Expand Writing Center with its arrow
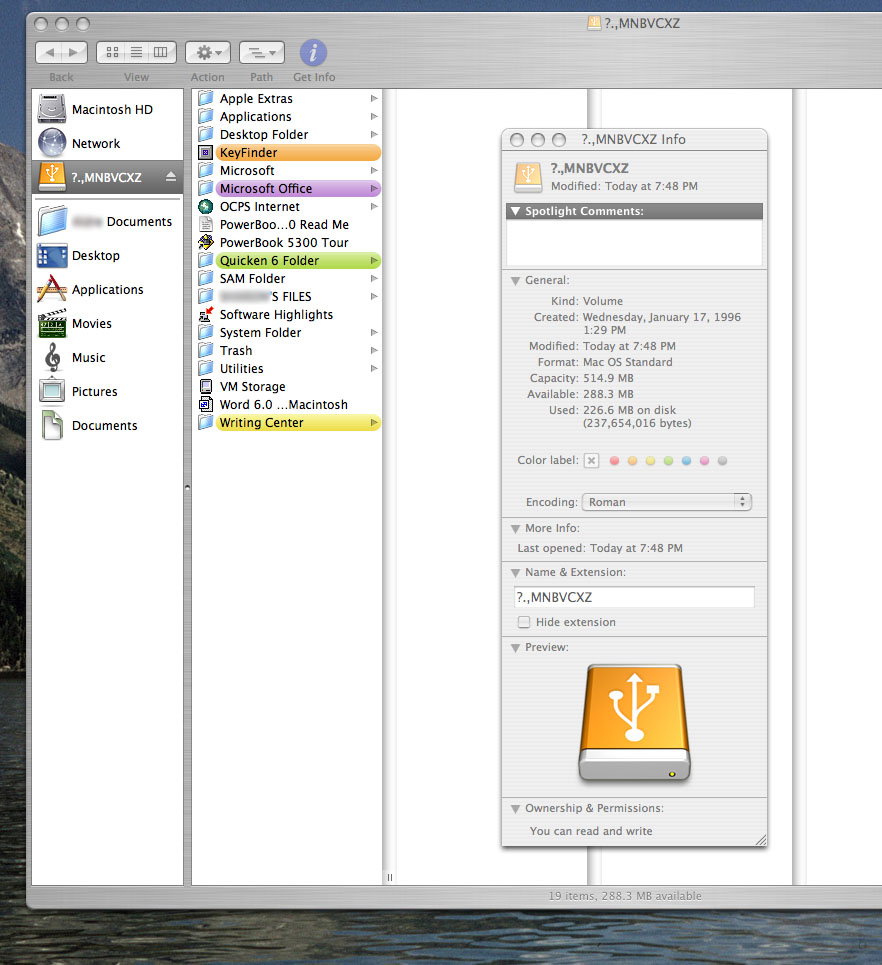This screenshot has width=882, height=965. click(x=374, y=422)
